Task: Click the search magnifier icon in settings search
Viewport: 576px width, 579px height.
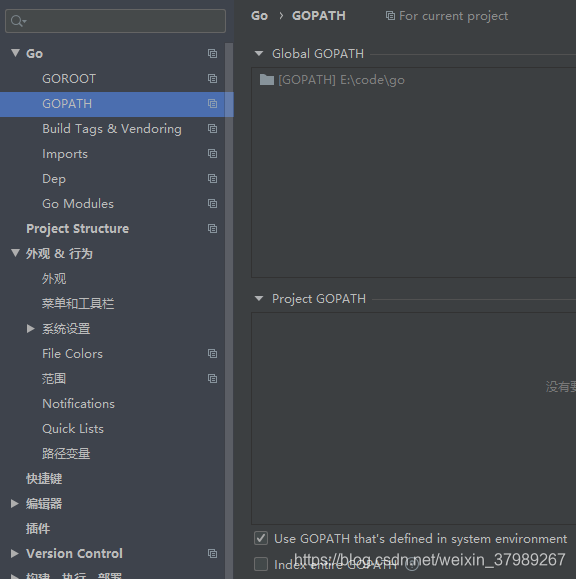Action: (18, 21)
